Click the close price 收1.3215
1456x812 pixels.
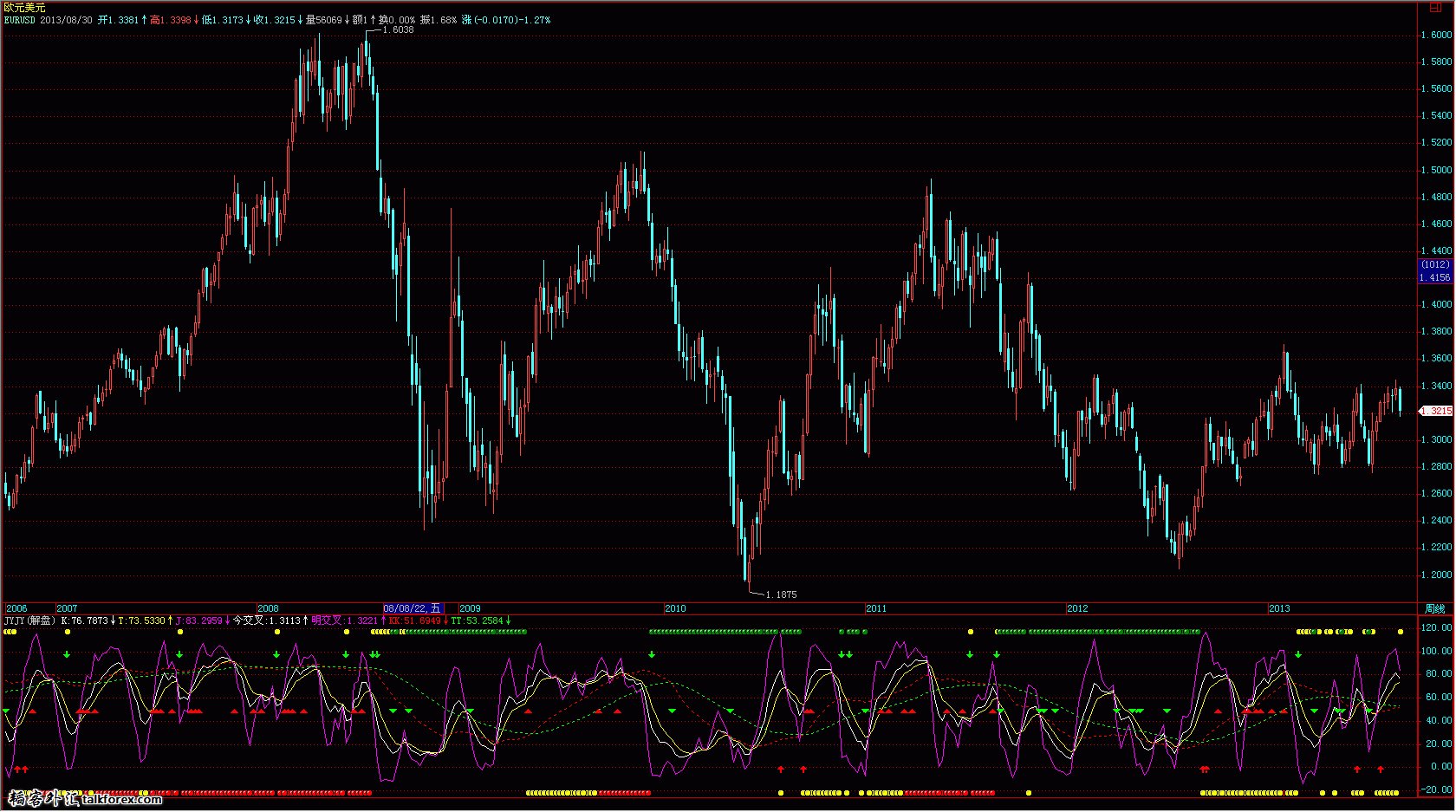(x=275, y=20)
